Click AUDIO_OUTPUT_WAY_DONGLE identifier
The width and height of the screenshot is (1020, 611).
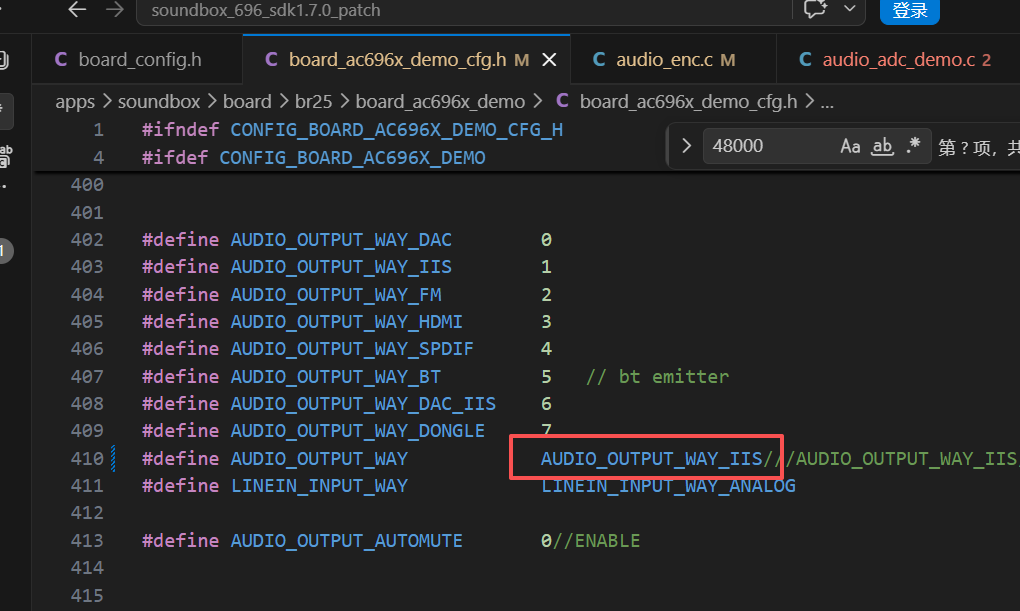358,431
